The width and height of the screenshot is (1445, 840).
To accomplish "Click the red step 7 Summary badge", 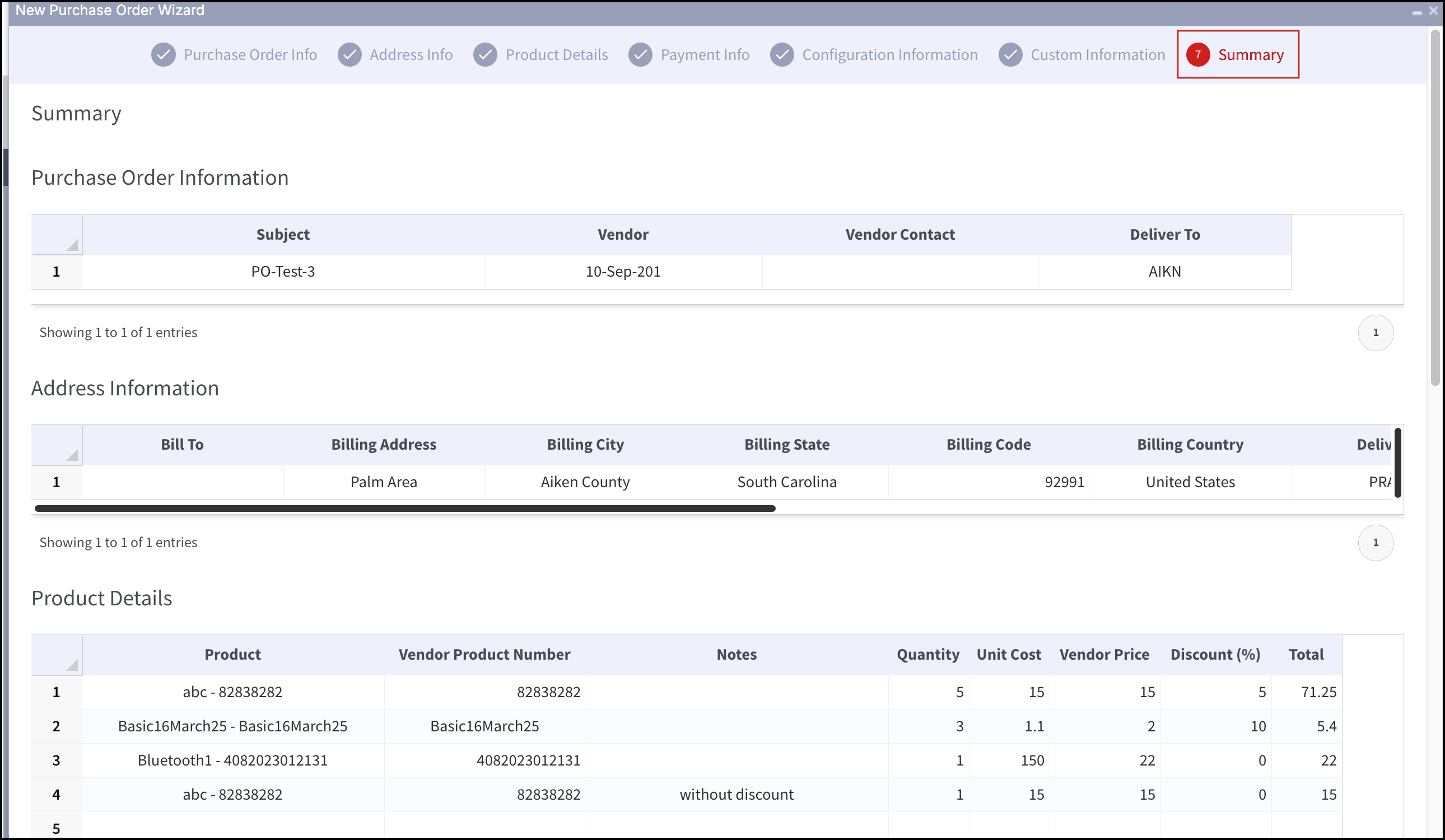I will point(1198,55).
